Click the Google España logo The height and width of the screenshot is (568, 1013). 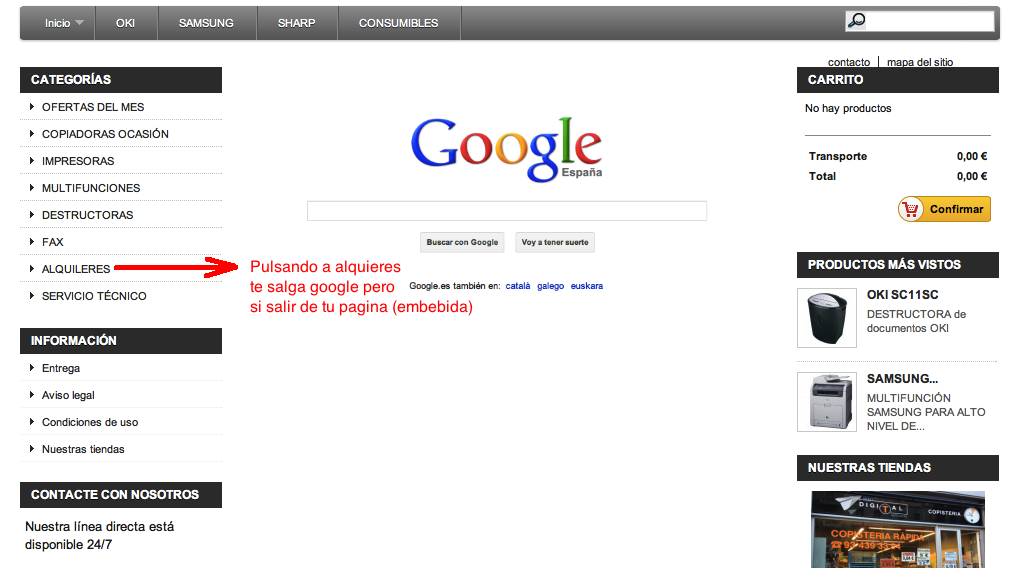(x=507, y=149)
